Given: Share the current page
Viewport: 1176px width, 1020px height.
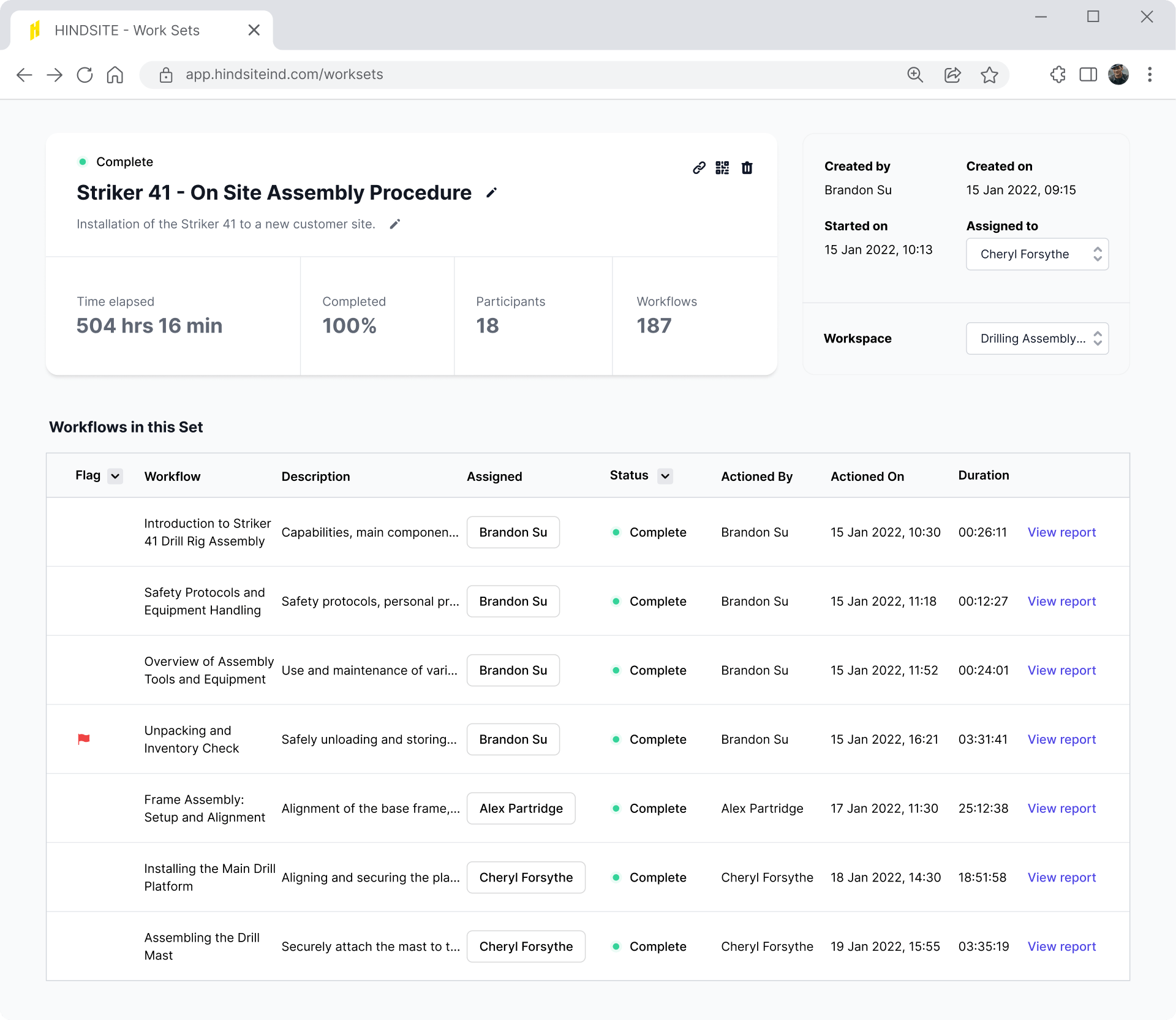Looking at the screenshot, I should point(952,74).
